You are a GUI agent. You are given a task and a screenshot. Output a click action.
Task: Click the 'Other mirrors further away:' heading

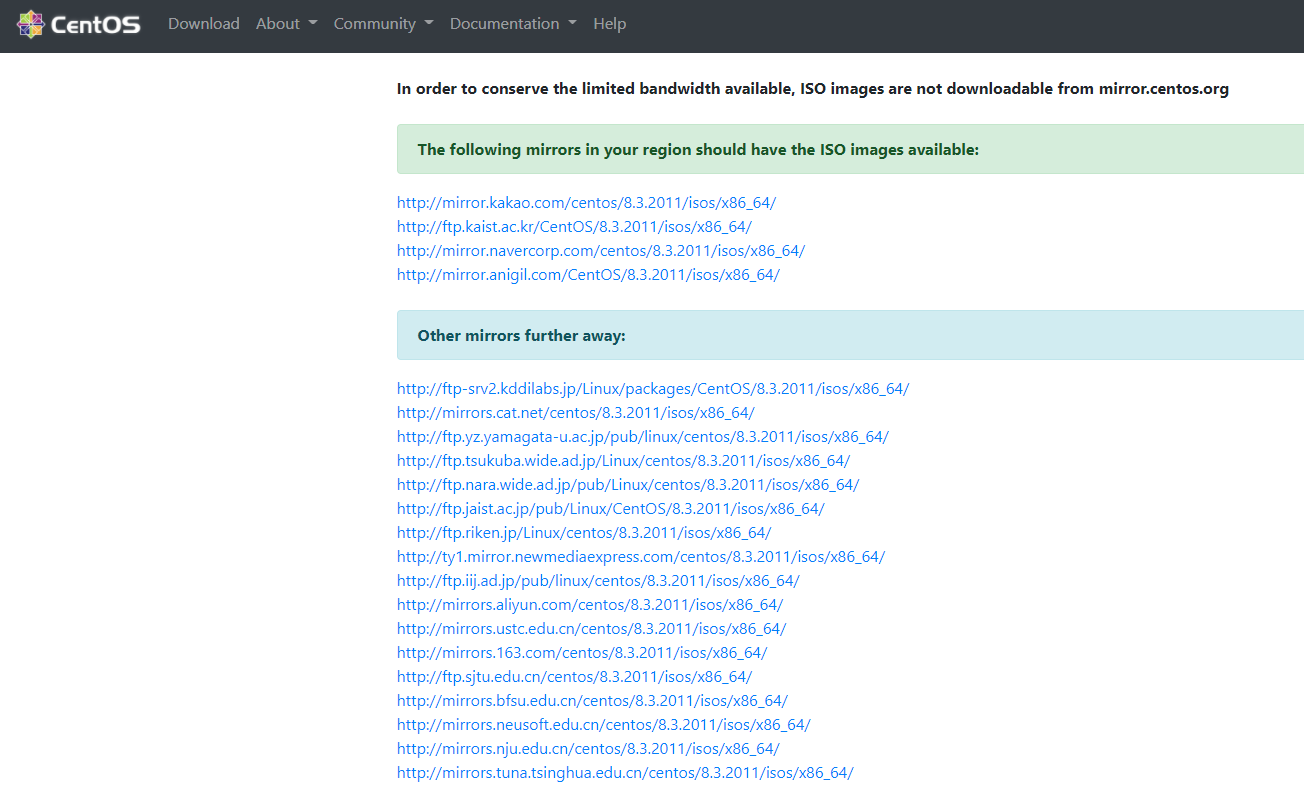521,336
